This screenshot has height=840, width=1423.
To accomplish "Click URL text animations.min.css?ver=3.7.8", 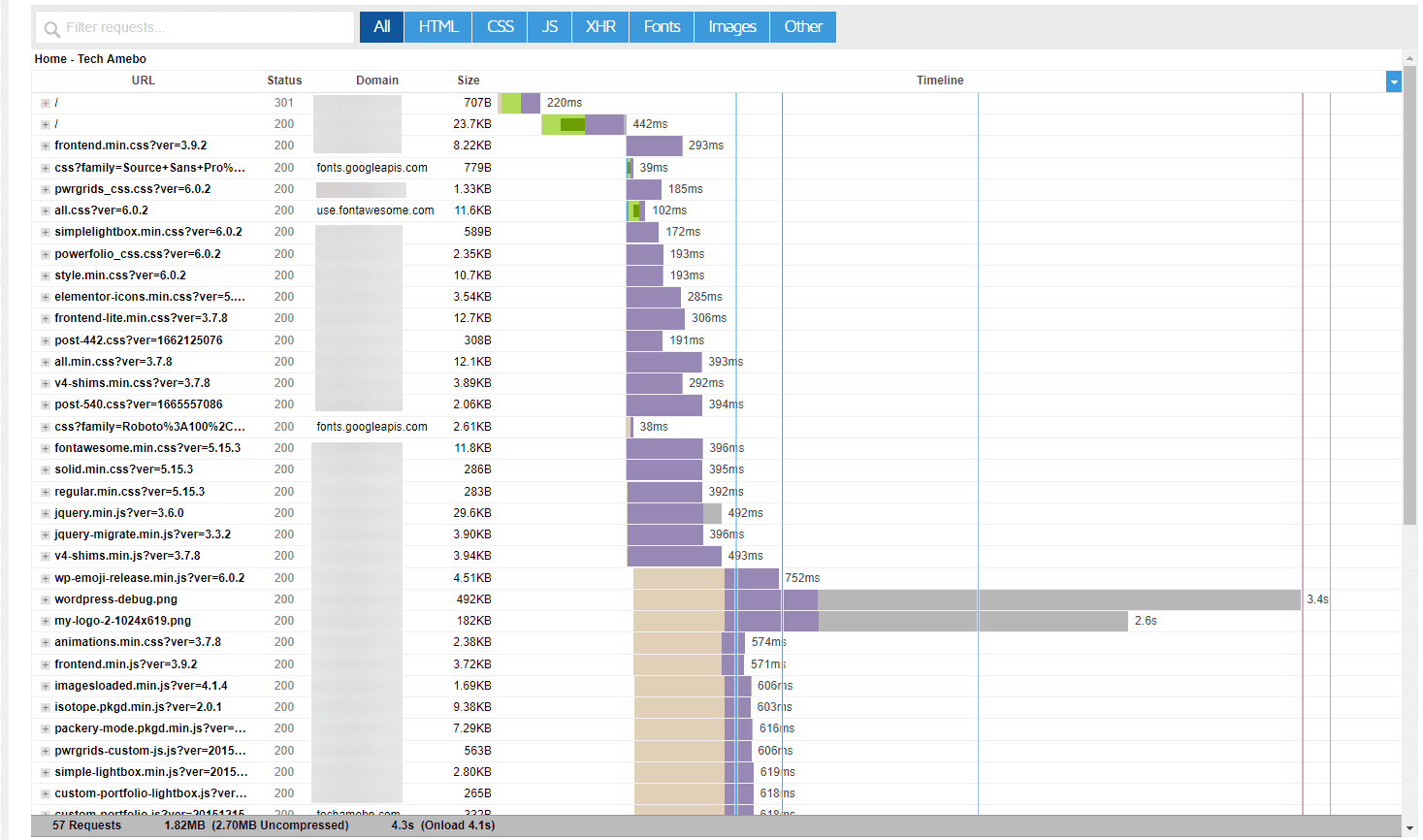I will pos(138,642).
